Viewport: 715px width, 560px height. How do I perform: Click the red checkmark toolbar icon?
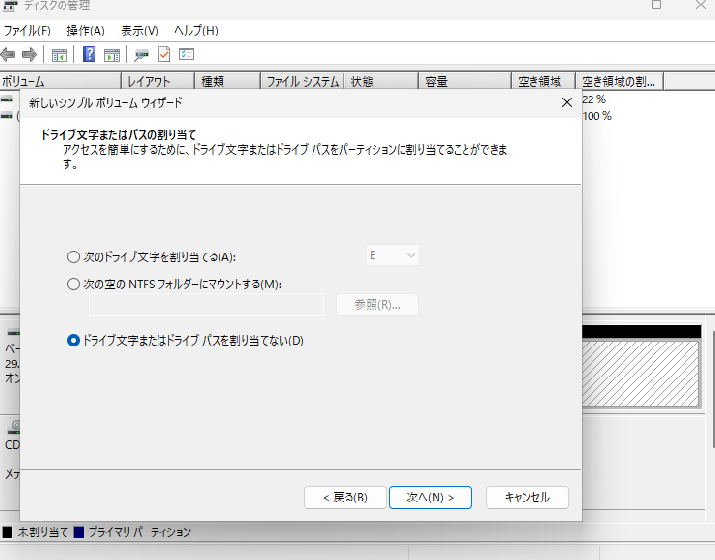coord(164,54)
